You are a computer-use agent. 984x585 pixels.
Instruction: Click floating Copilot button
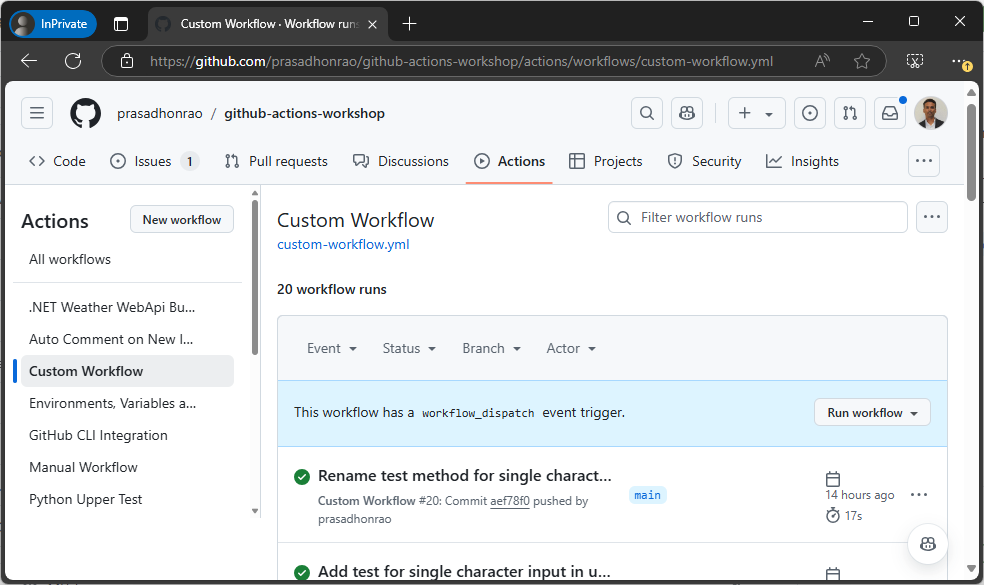coord(928,544)
